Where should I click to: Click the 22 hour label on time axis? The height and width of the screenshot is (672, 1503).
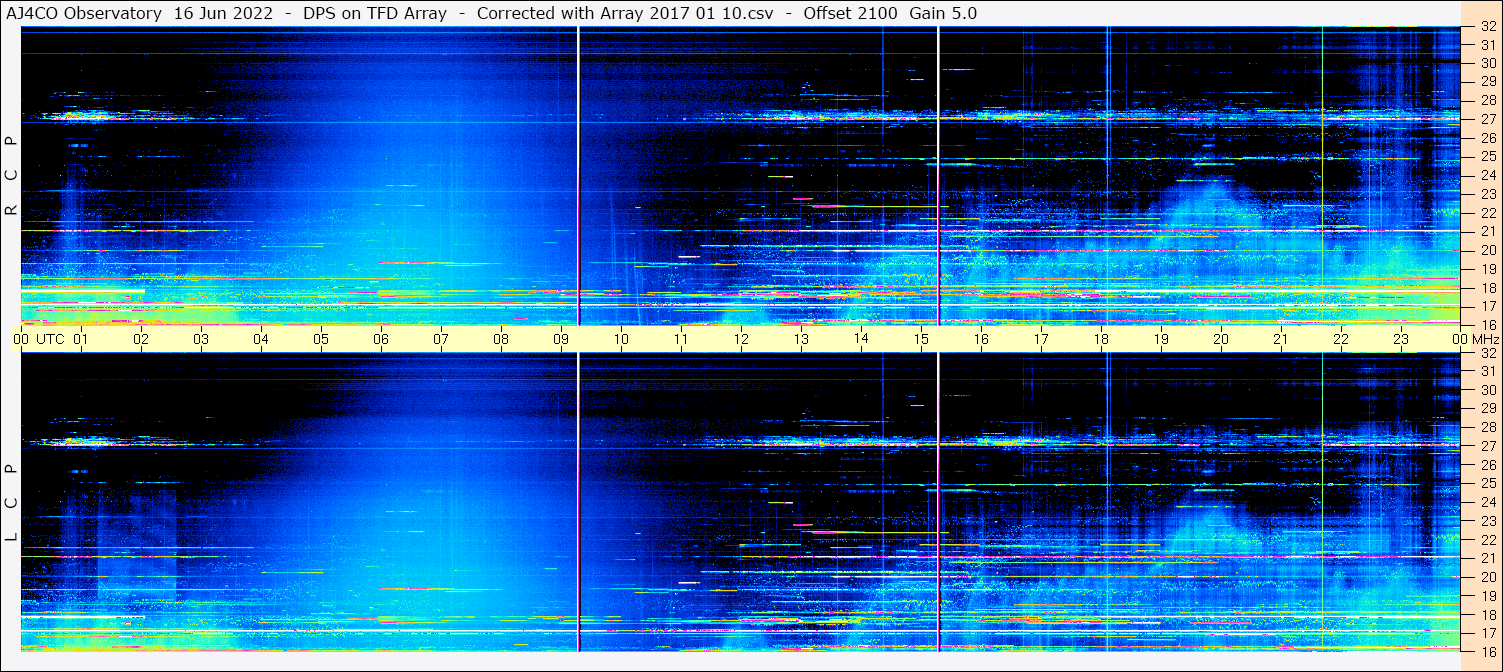tap(1341, 339)
